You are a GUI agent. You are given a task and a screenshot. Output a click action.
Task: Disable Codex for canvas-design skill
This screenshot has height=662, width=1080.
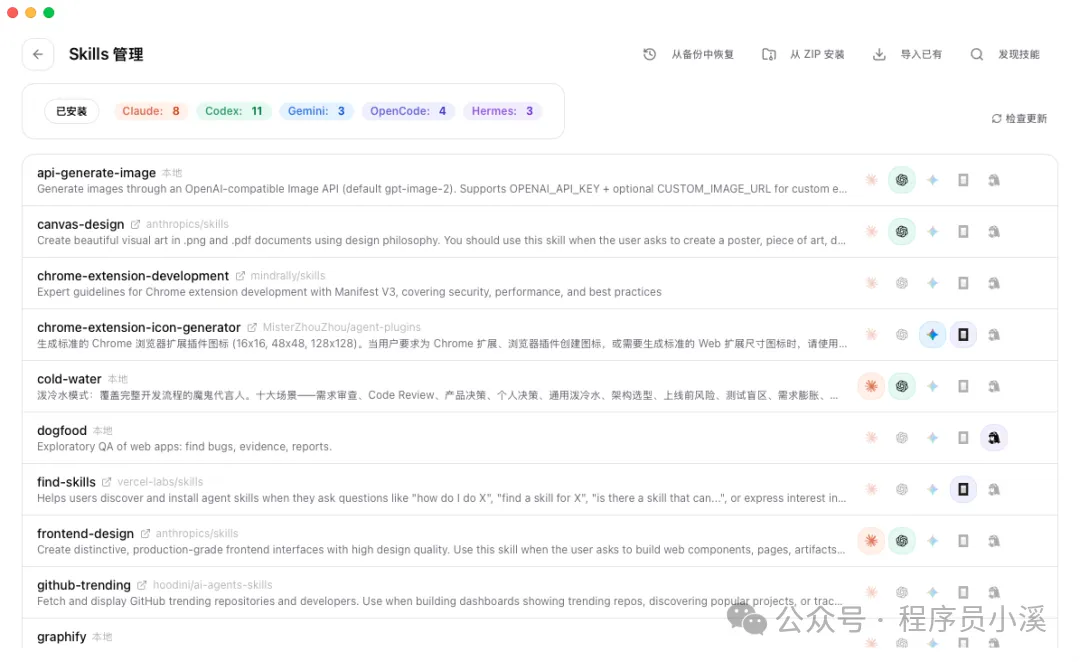902,232
